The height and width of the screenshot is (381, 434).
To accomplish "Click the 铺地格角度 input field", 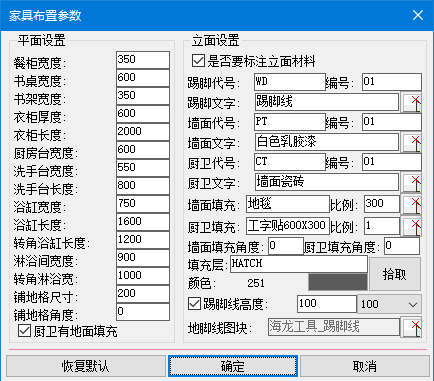I will coord(143,312).
